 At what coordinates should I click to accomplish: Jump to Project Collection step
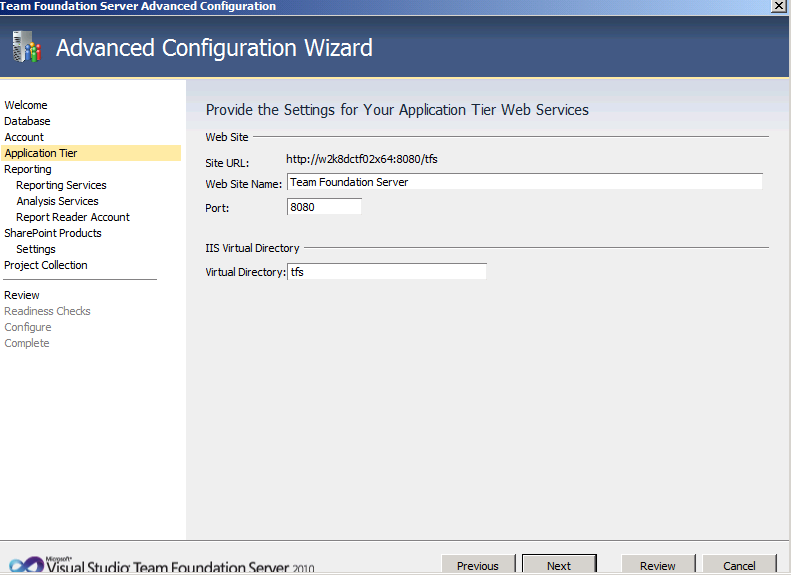45,265
